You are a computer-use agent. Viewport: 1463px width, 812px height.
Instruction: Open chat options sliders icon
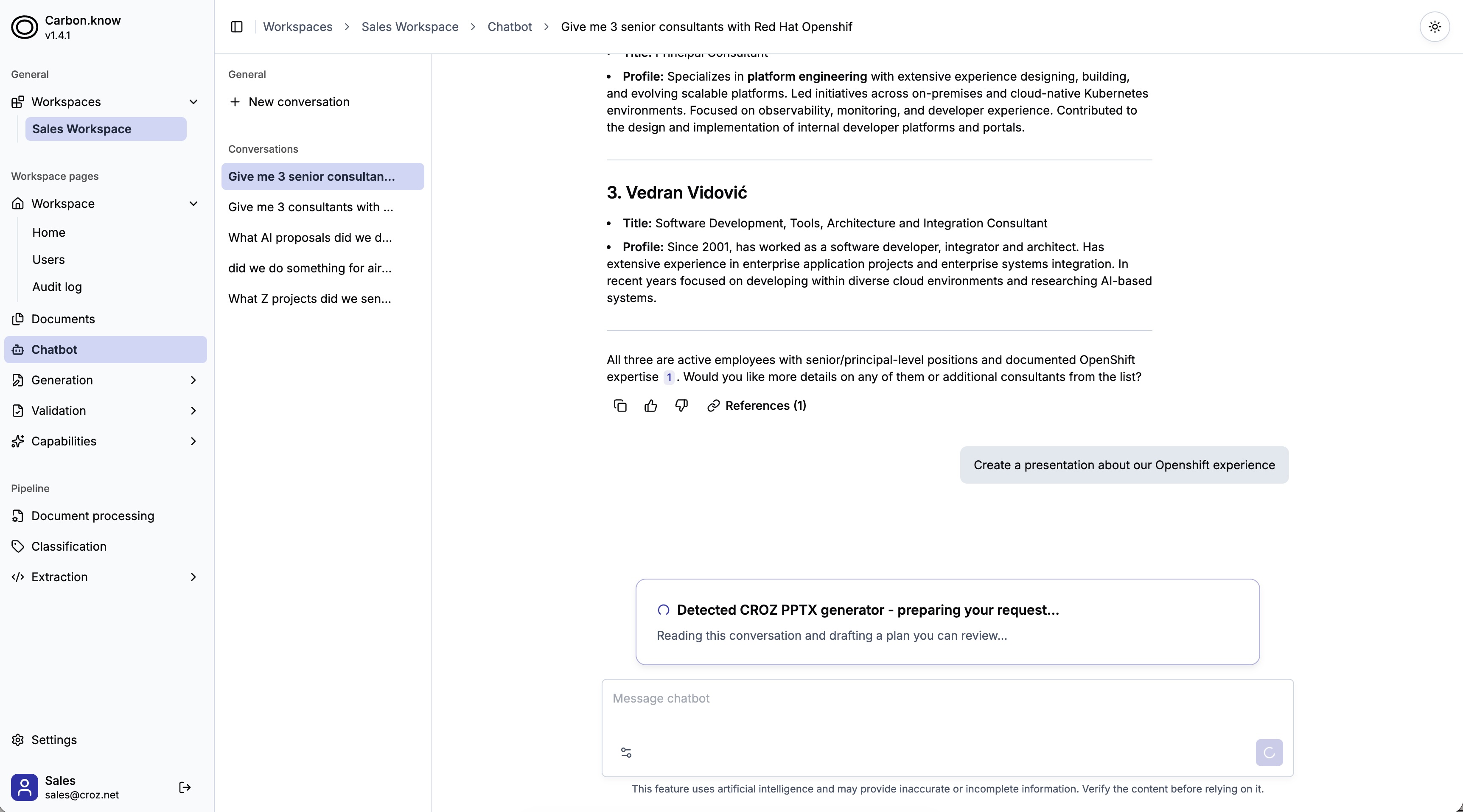coord(626,752)
